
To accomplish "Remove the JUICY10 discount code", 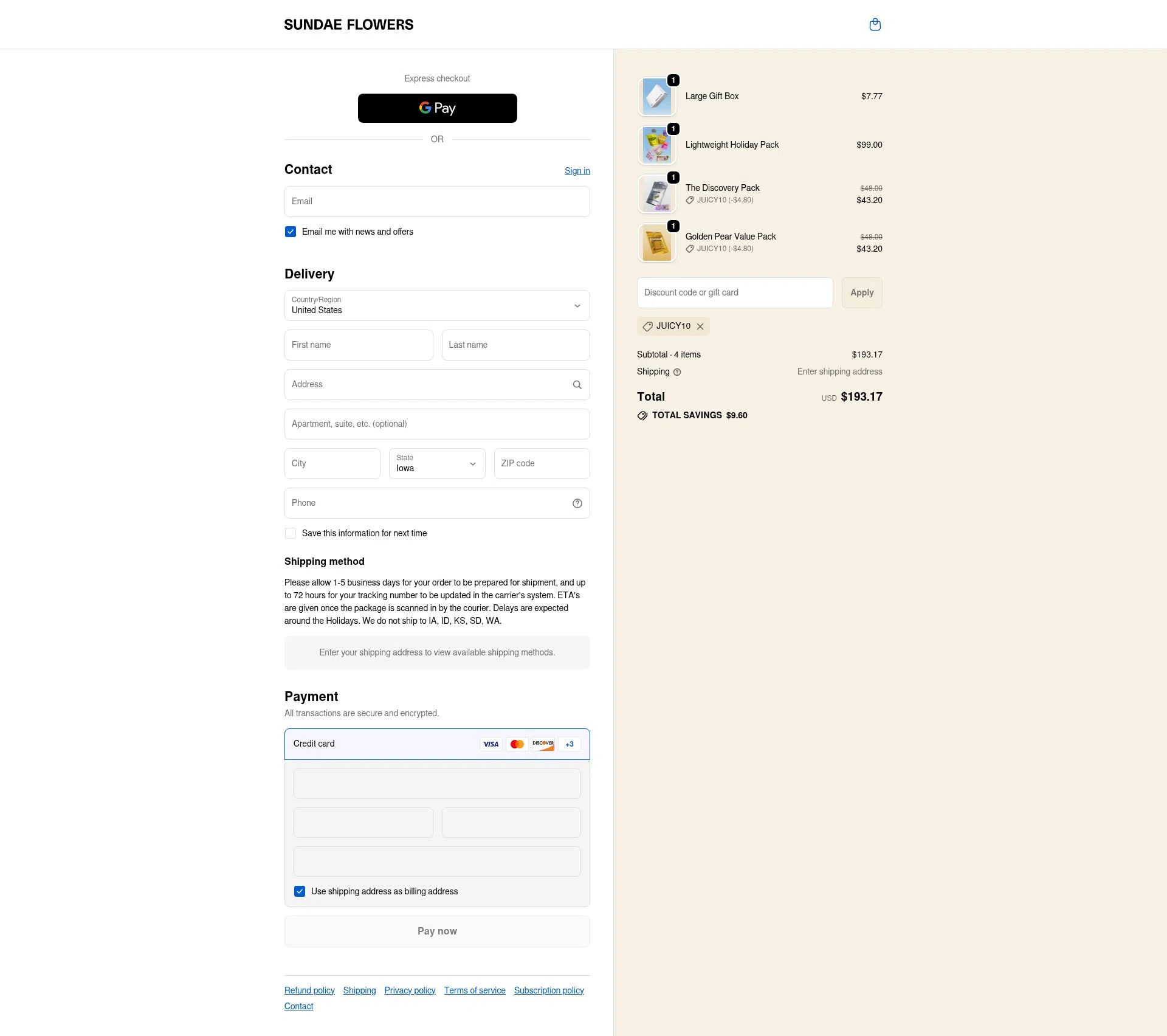I will tap(700, 326).
